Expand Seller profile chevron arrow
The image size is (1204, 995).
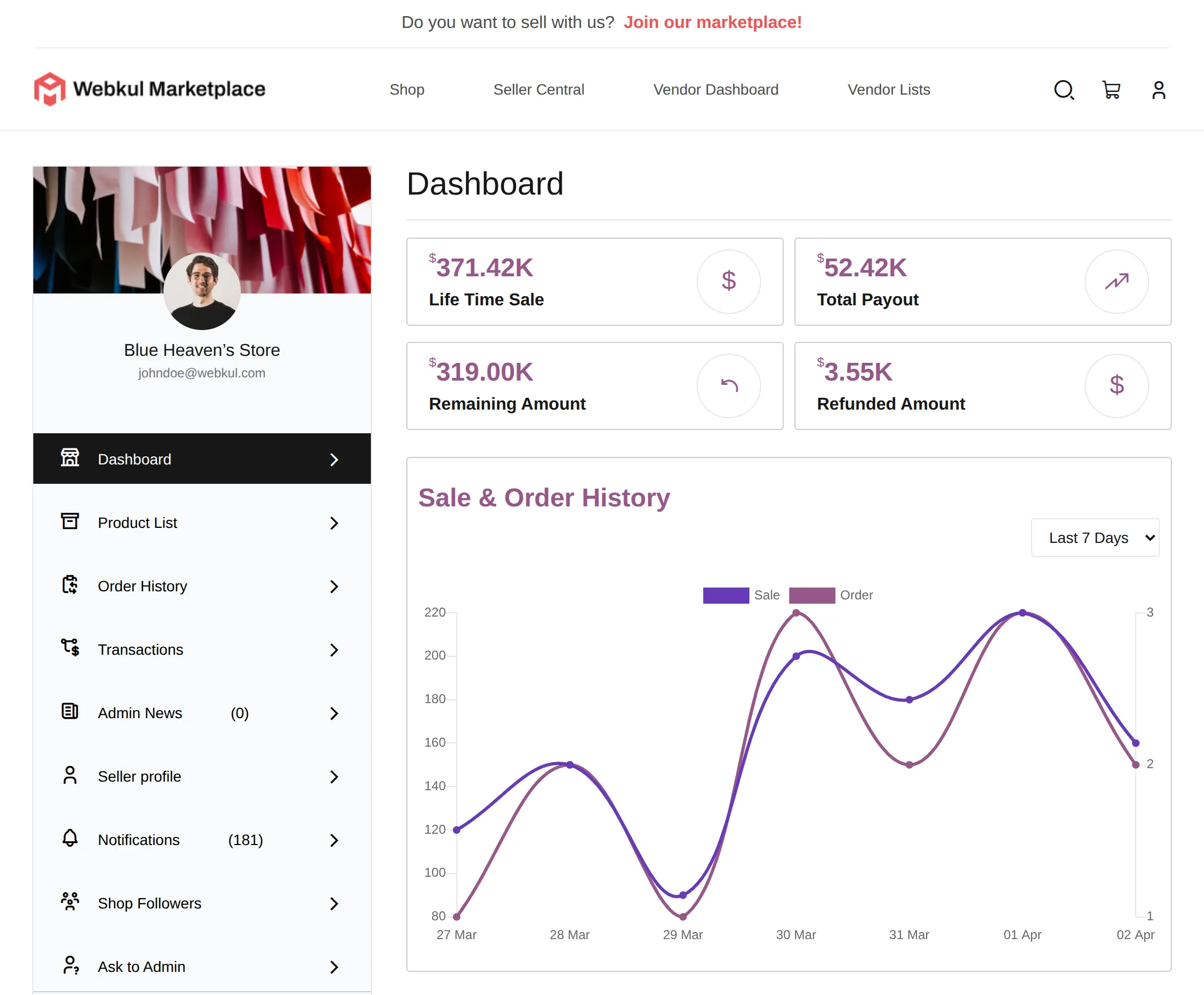(334, 777)
